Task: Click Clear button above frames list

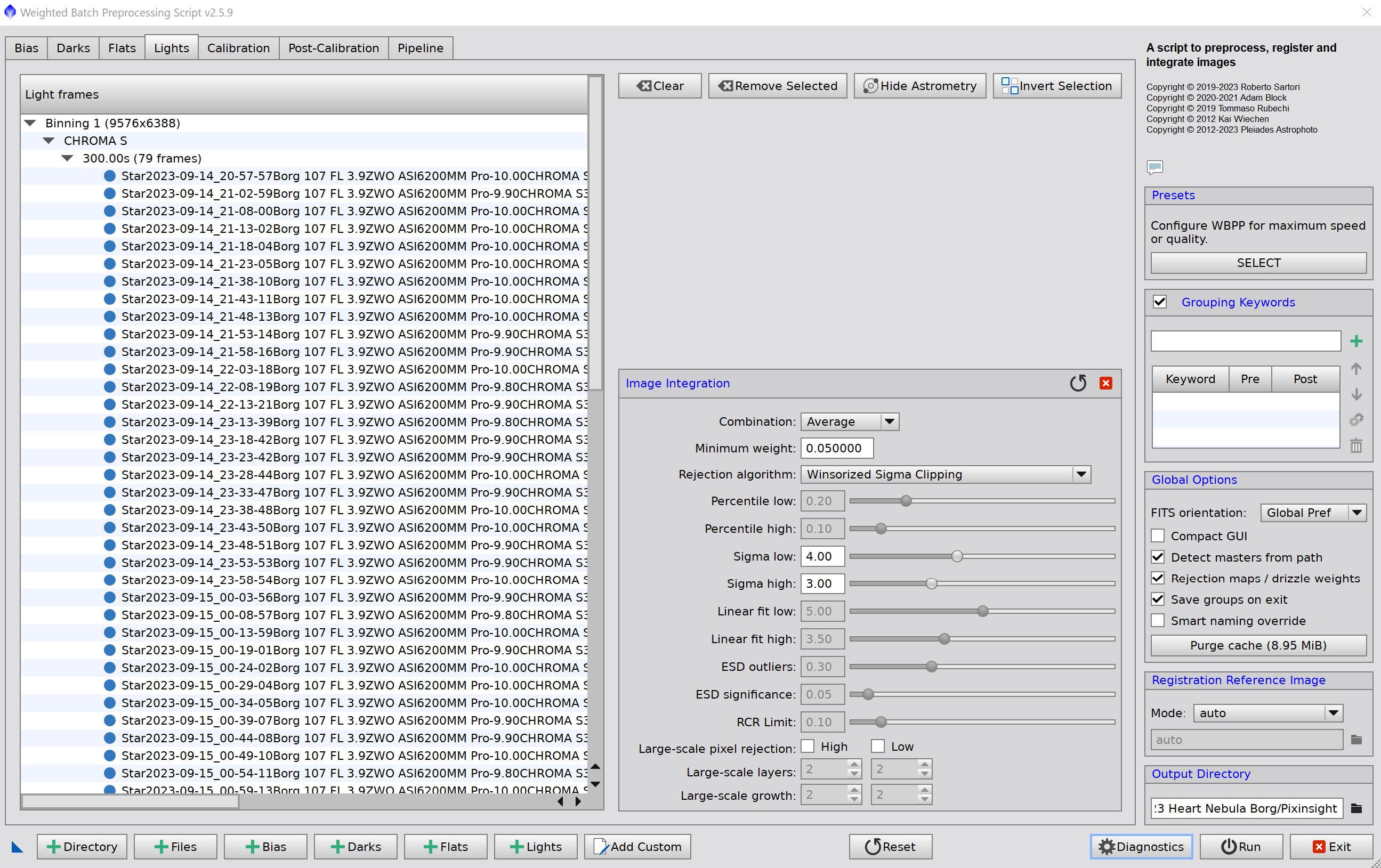Action: [x=659, y=86]
